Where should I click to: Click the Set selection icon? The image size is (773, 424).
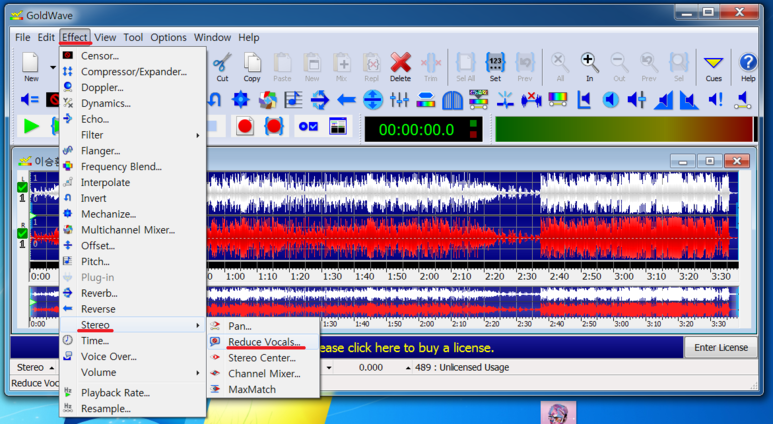(x=495, y=63)
